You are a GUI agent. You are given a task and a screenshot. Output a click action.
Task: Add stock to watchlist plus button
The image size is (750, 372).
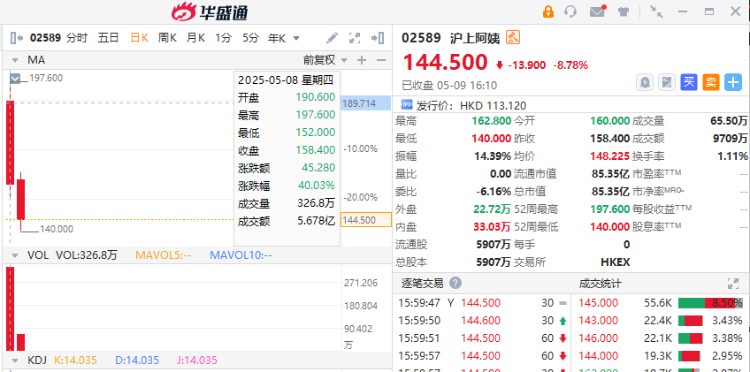(733, 82)
